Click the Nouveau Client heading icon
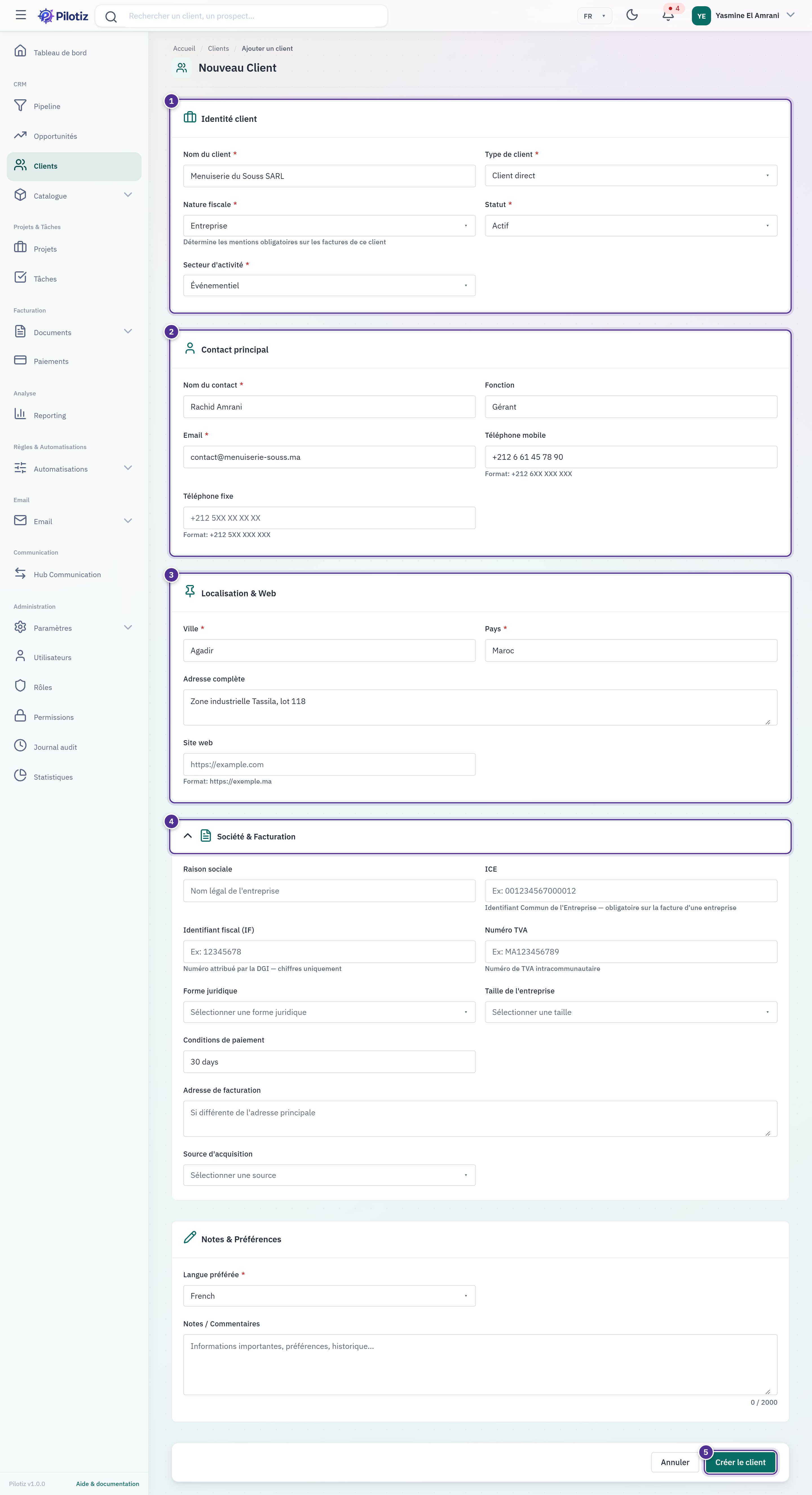Viewport: 812px width, 1495px height. (x=182, y=68)
